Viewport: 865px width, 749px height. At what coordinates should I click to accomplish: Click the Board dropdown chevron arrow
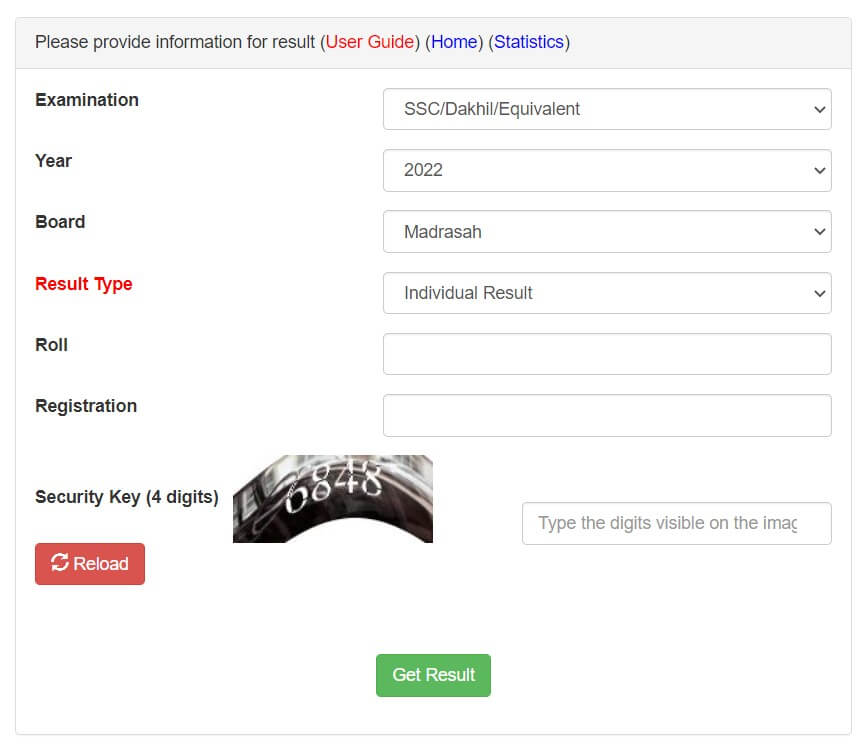tap(819, 231)
